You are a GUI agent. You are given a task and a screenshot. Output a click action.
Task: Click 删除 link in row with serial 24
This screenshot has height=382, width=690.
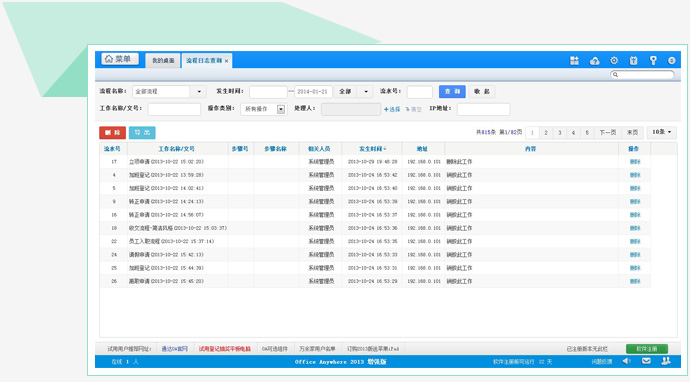(635, 254)
